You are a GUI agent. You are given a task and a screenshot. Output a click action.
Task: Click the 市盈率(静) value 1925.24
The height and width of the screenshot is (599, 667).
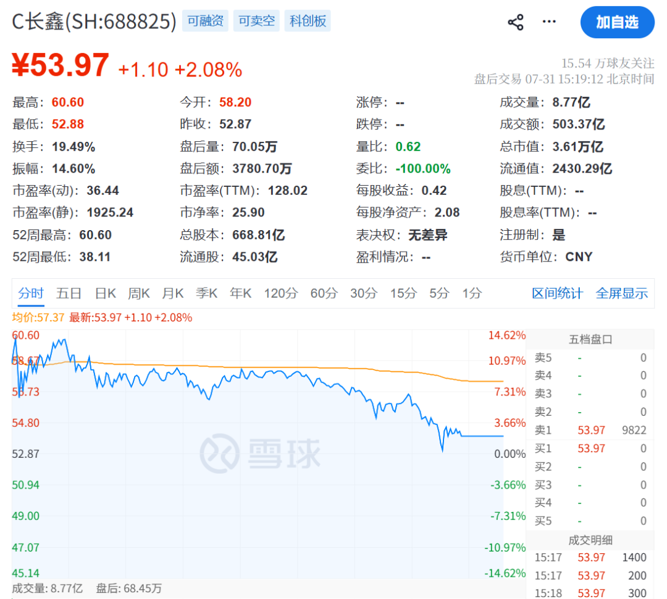pyautogui.click(x=110, y=212)
